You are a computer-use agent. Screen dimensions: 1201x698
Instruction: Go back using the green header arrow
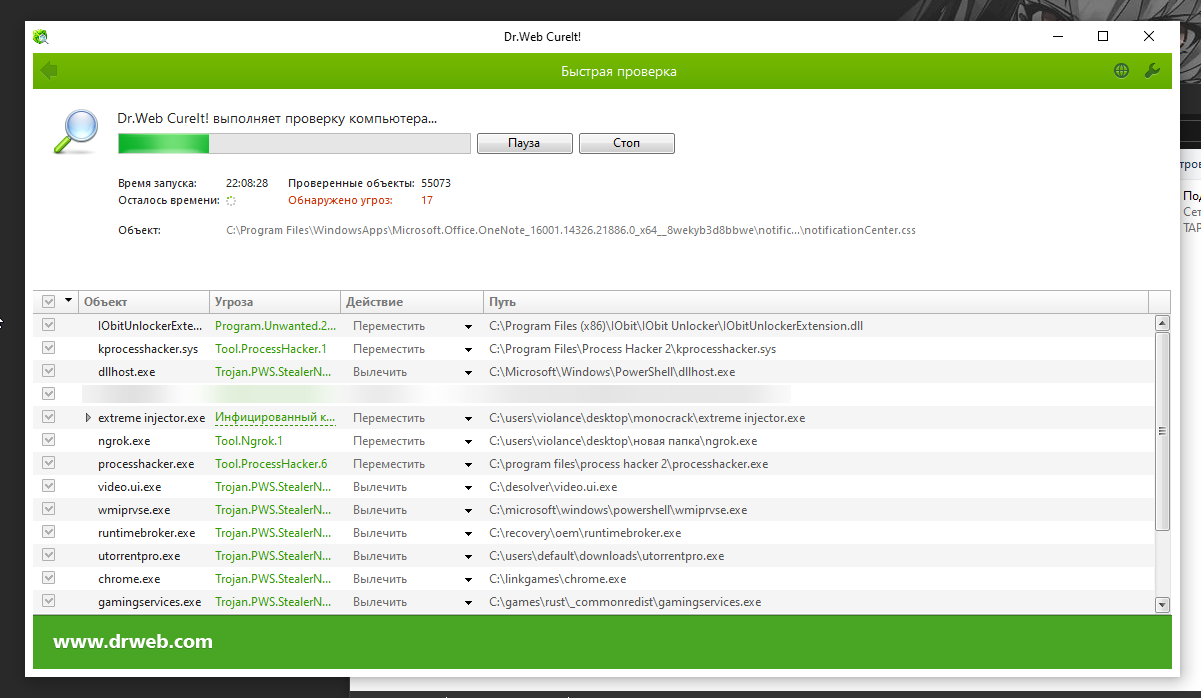49,71
